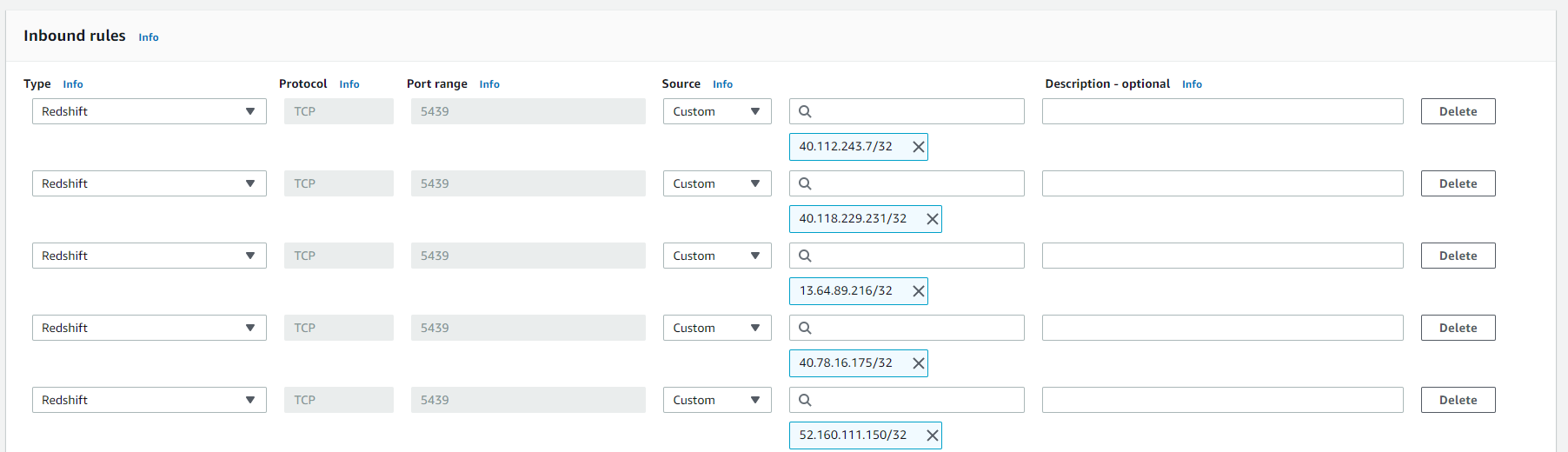Click the search icon in first rule's source field
This screenshot has height=452, width=1568.
[x=805, y=111]
